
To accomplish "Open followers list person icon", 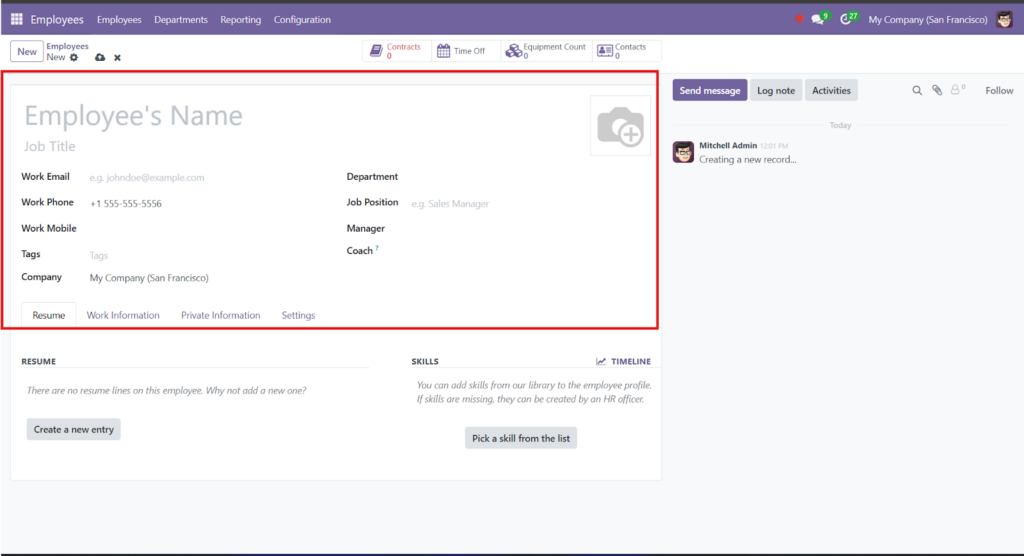I will [x=957, y=90].
